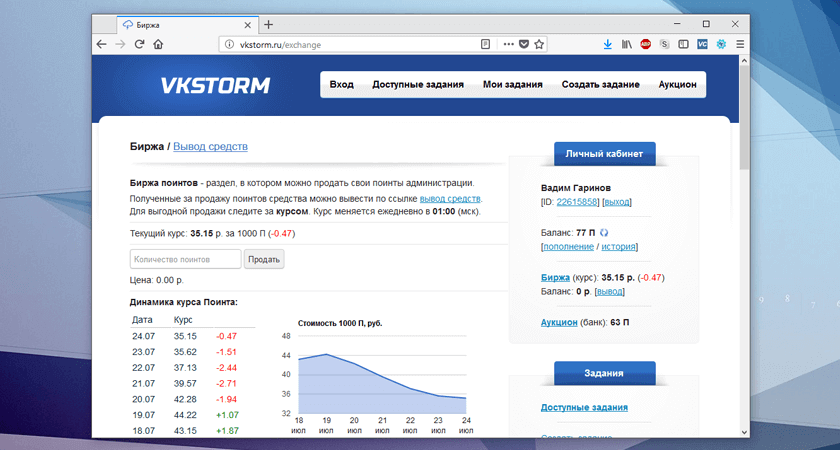Click the вывод средств link in description
Screen dimensions: 840x450
tap(450, 199)
